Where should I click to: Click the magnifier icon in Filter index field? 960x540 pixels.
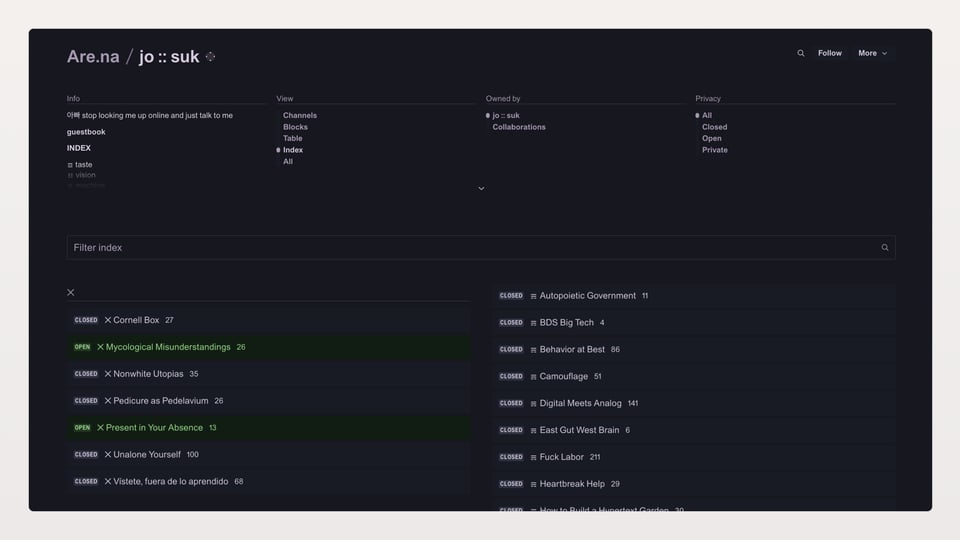(x=884, y=248)
